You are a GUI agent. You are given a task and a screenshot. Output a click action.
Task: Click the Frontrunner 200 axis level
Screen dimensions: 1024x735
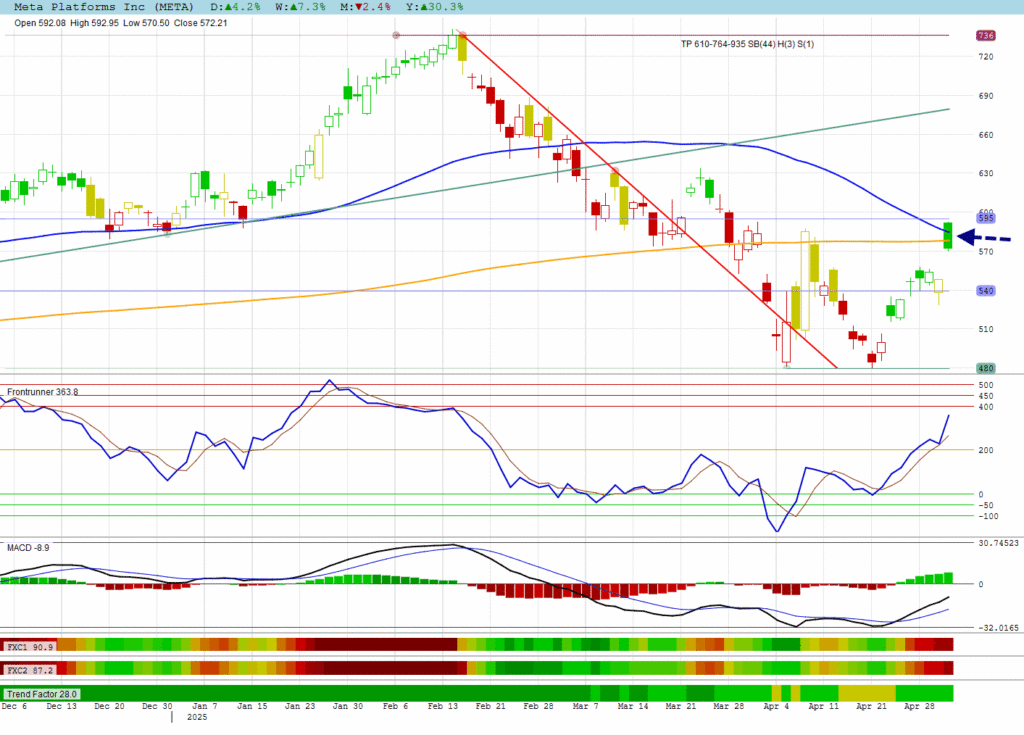pyautogui.click(x=985, y=450)
